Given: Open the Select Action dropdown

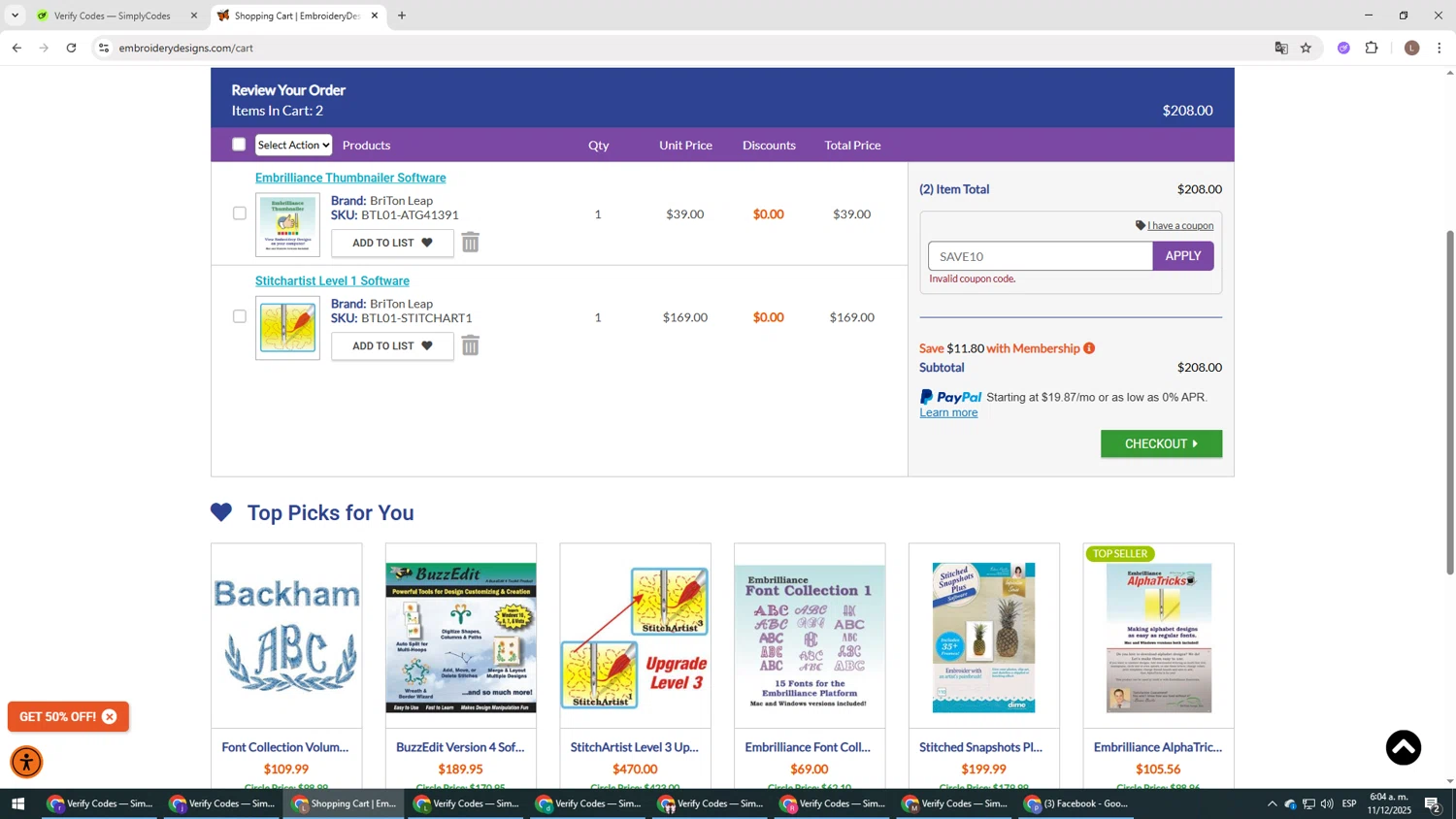Looking at the screenshot, I should click(293, 145).
